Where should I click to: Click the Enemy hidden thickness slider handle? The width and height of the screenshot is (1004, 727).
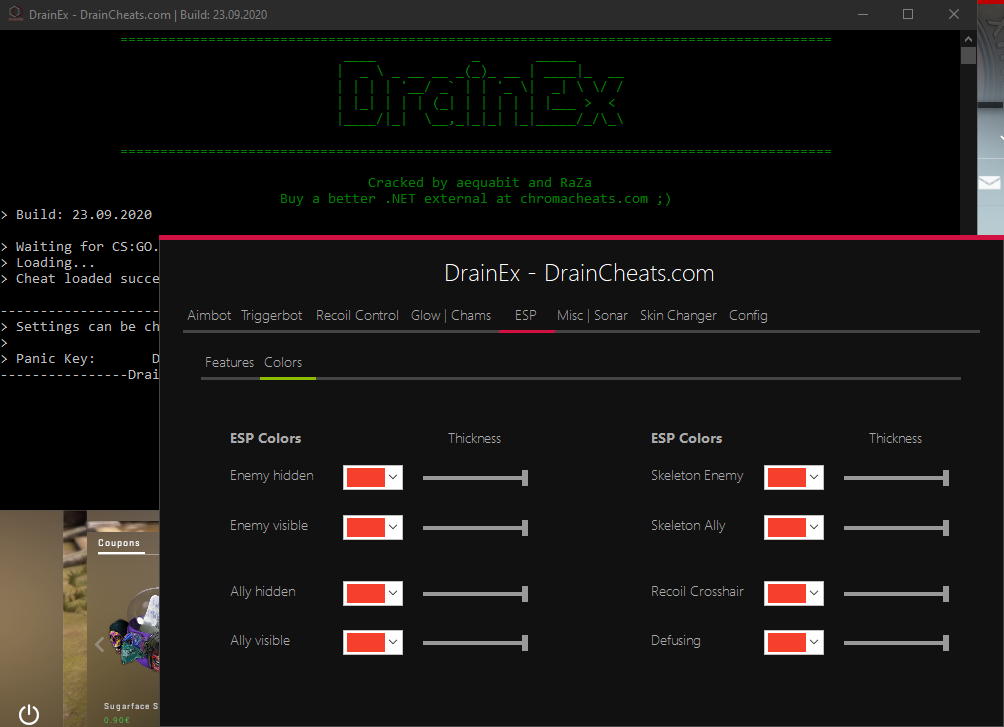525,478
